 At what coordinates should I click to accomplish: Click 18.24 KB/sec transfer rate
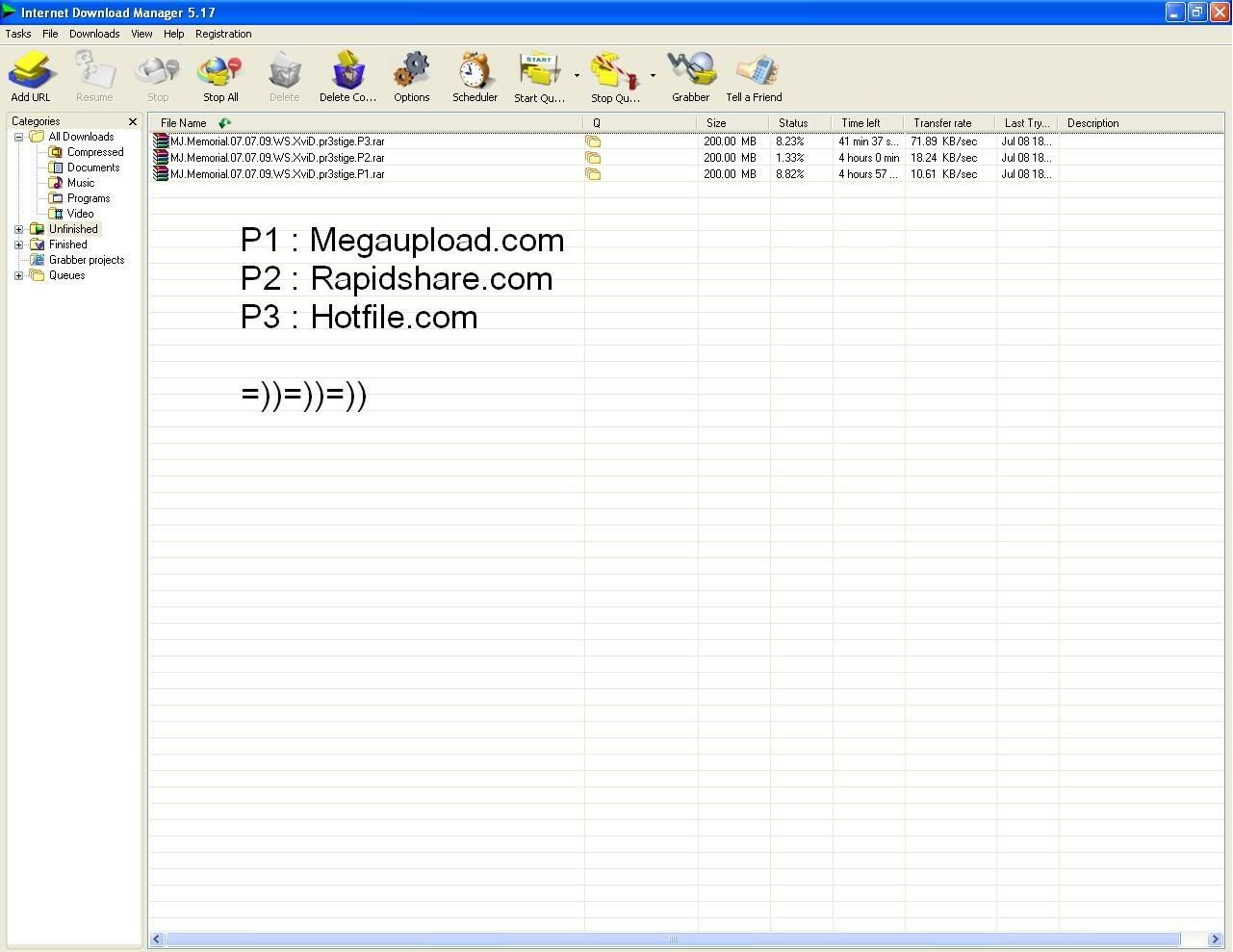point(944,158)
